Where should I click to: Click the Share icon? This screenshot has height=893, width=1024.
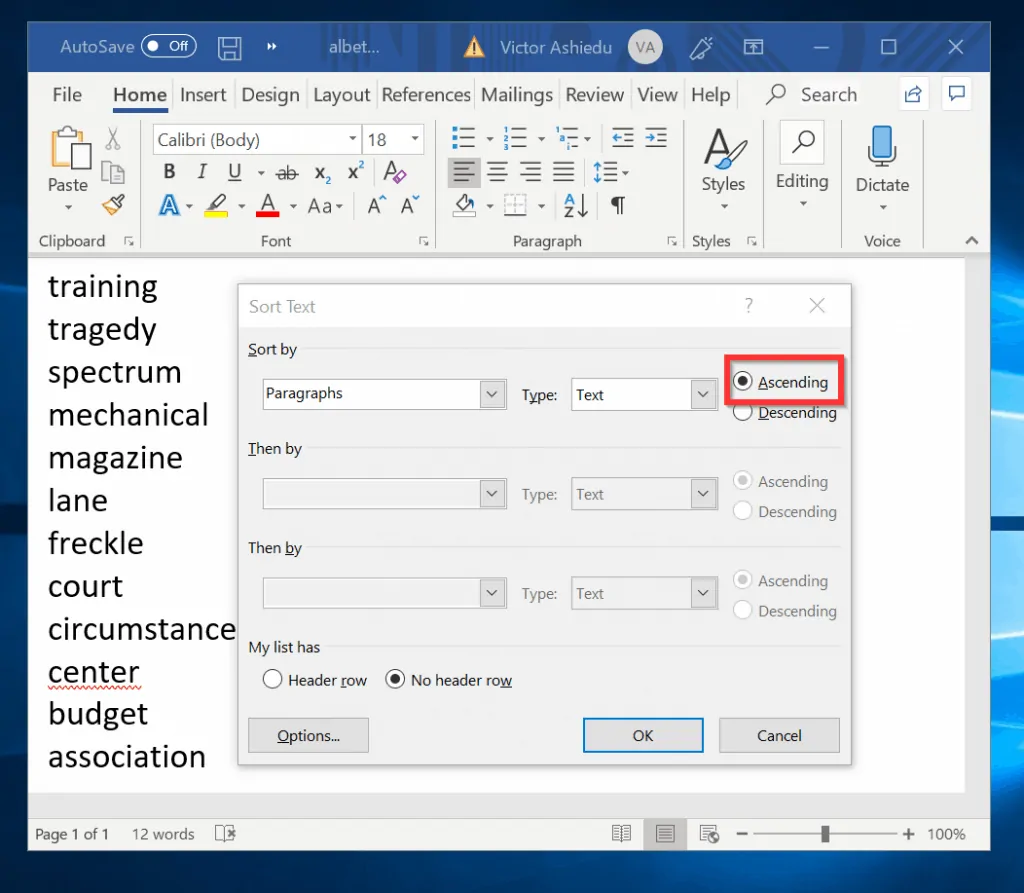coord(913,94)
